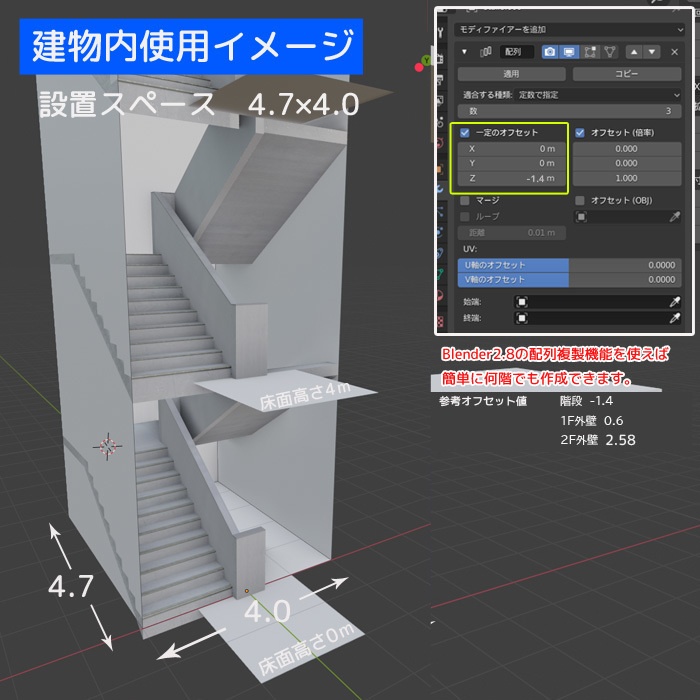Toggle the modifier viewport display monitor icon
The height and width of the screenshot is (700, 700).
pyautogui.click(x=569, y=52)
